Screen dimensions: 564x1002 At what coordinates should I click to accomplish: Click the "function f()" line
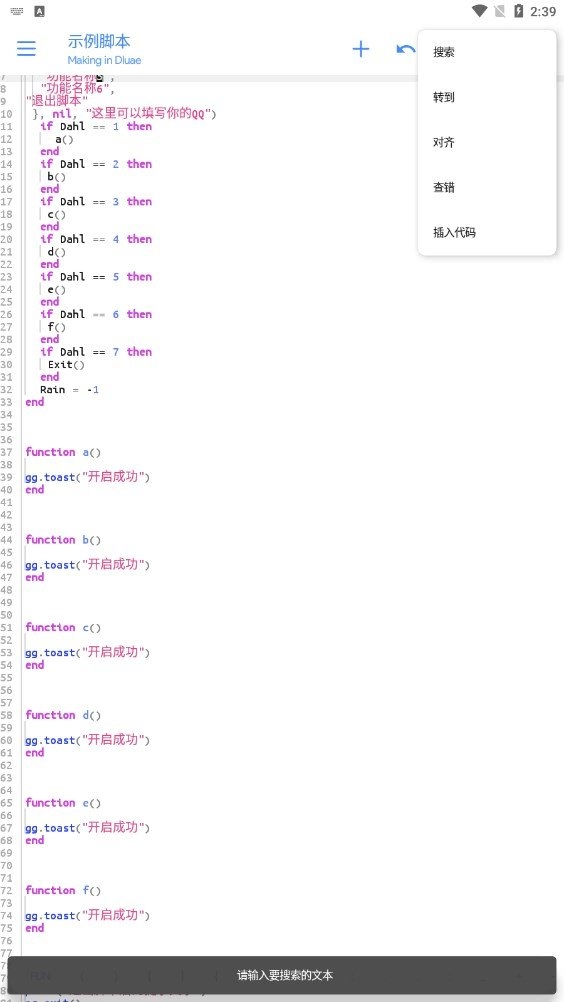coord(63,890)
